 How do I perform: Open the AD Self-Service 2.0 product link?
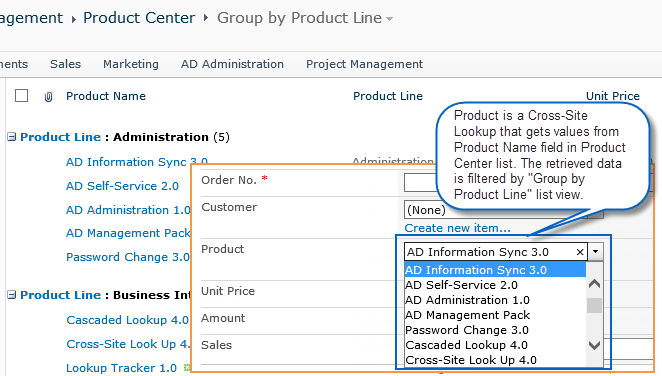click(122, 186)
